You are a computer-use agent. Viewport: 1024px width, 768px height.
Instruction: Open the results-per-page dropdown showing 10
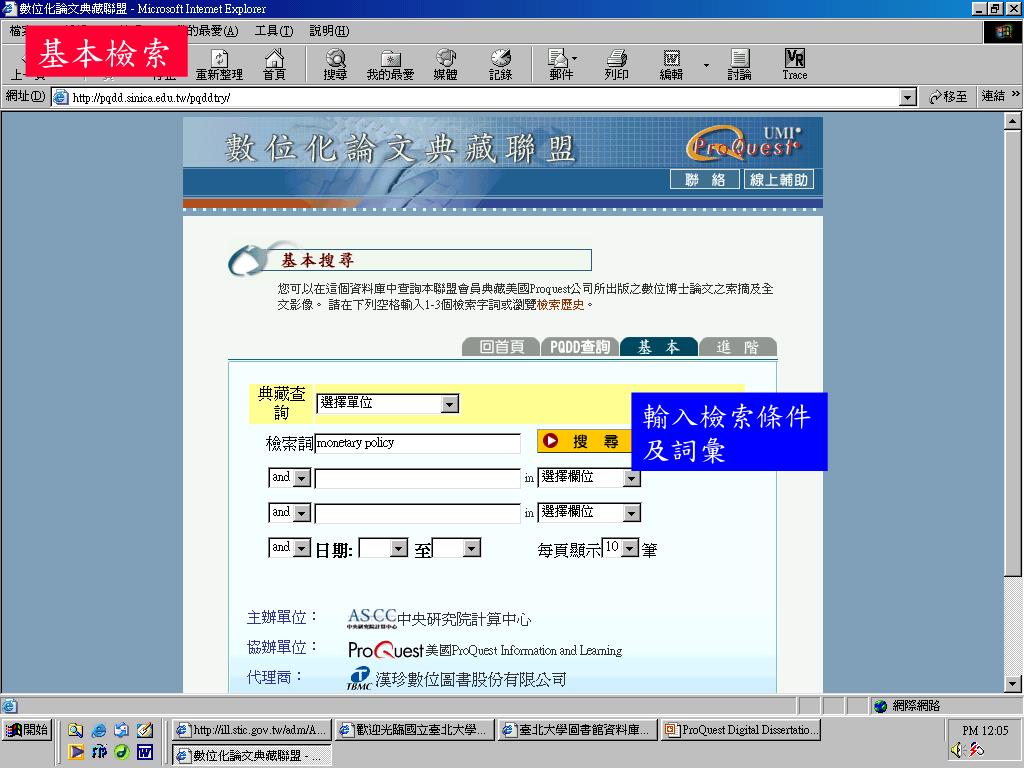(x=620, y=547)
